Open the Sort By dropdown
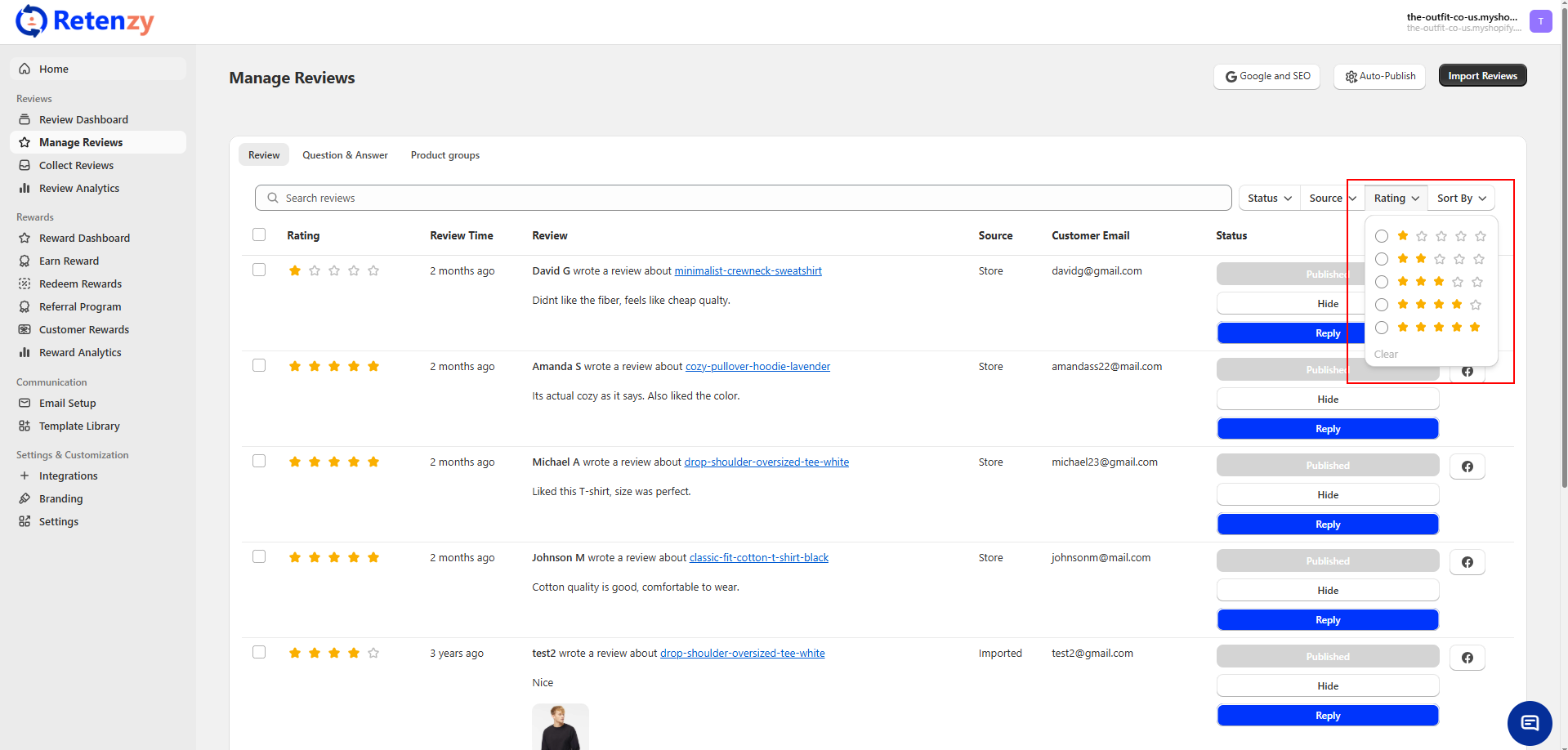The width and height of the screenshot is (1568, 750). coord(1461,198)
